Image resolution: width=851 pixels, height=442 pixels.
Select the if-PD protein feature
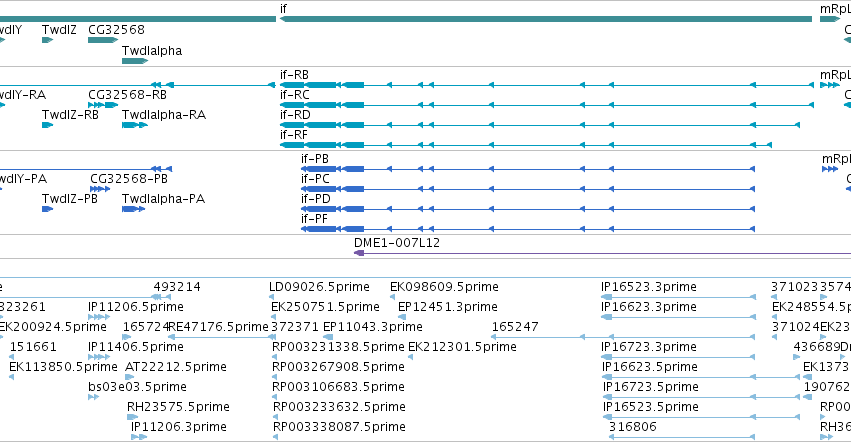(528, 209)
